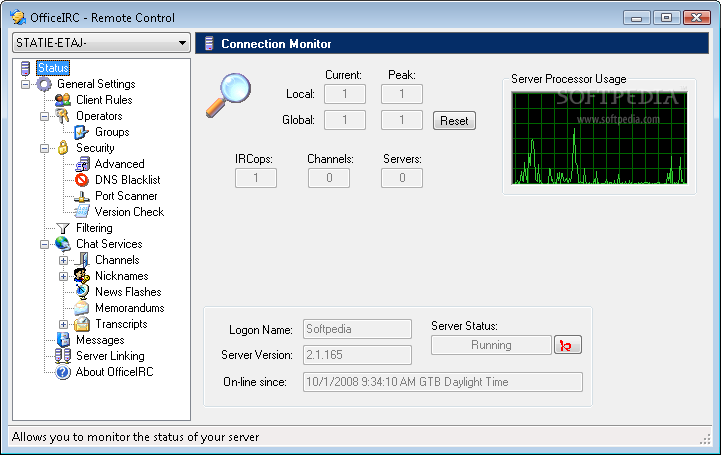Click the Logon Name field
The image size is (721, 455).
click(357, 329)
